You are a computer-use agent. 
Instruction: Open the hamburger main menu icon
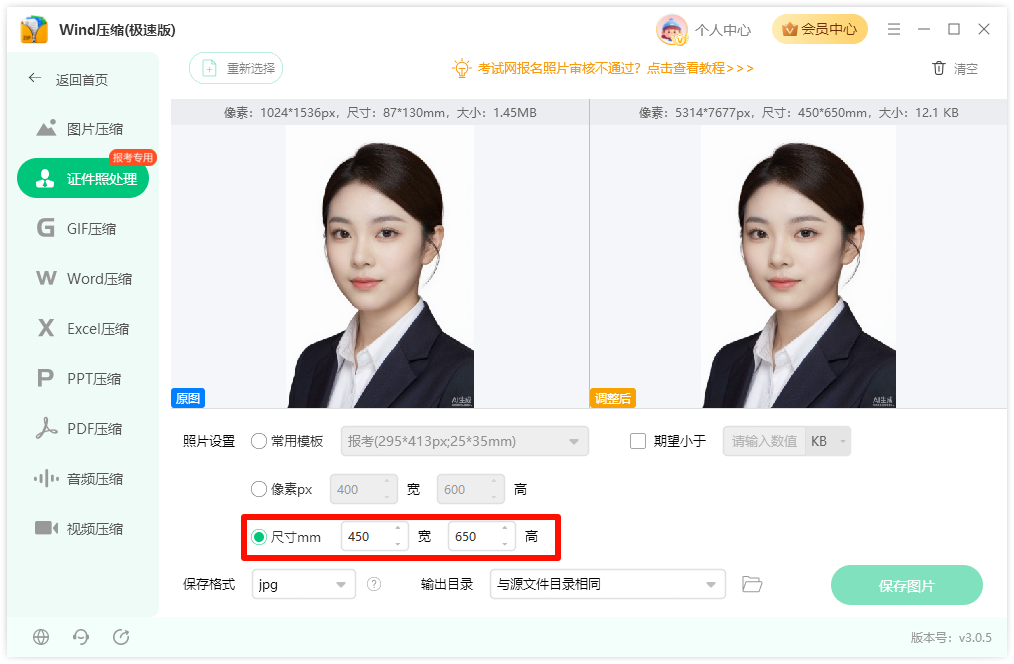coord(894,29)
